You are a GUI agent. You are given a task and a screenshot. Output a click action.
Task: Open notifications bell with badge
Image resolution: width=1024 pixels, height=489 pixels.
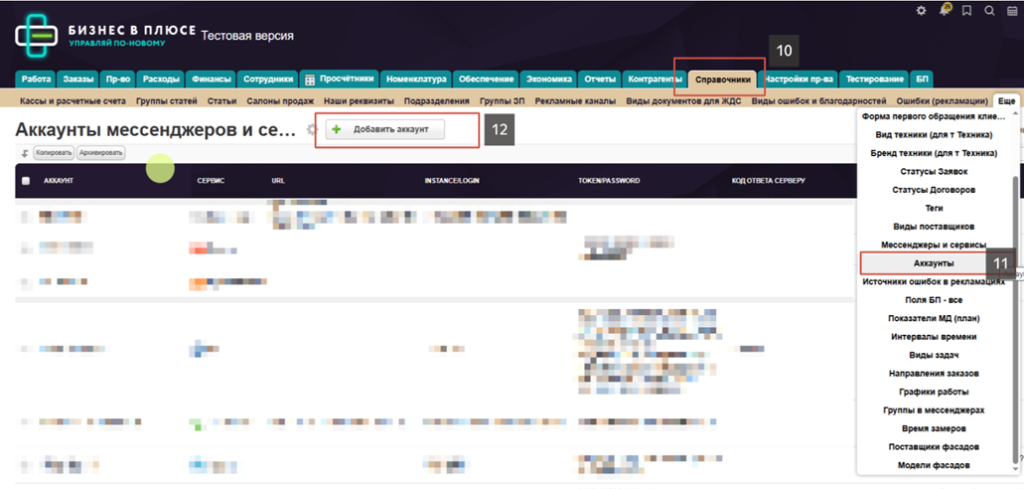pos(945,11)
